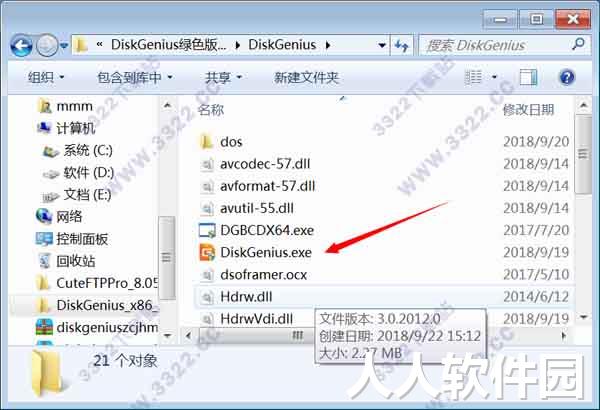
Task: Click the search magnifier icon
Action: [578, 44]
